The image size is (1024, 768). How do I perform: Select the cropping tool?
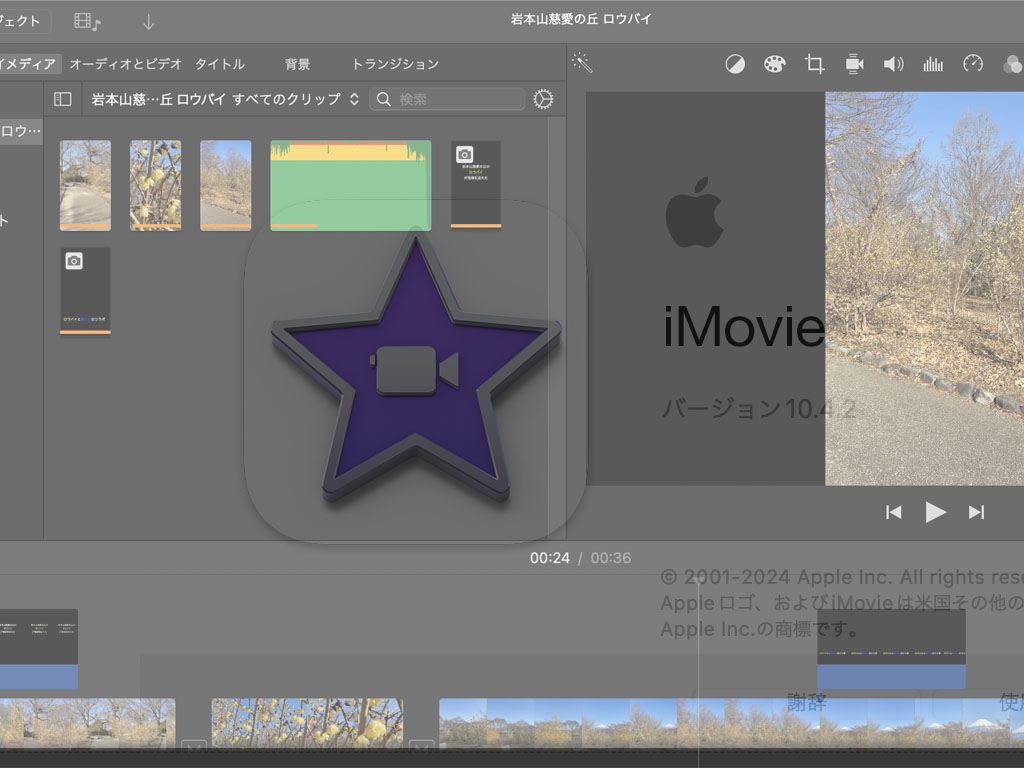tap(815, 64)
